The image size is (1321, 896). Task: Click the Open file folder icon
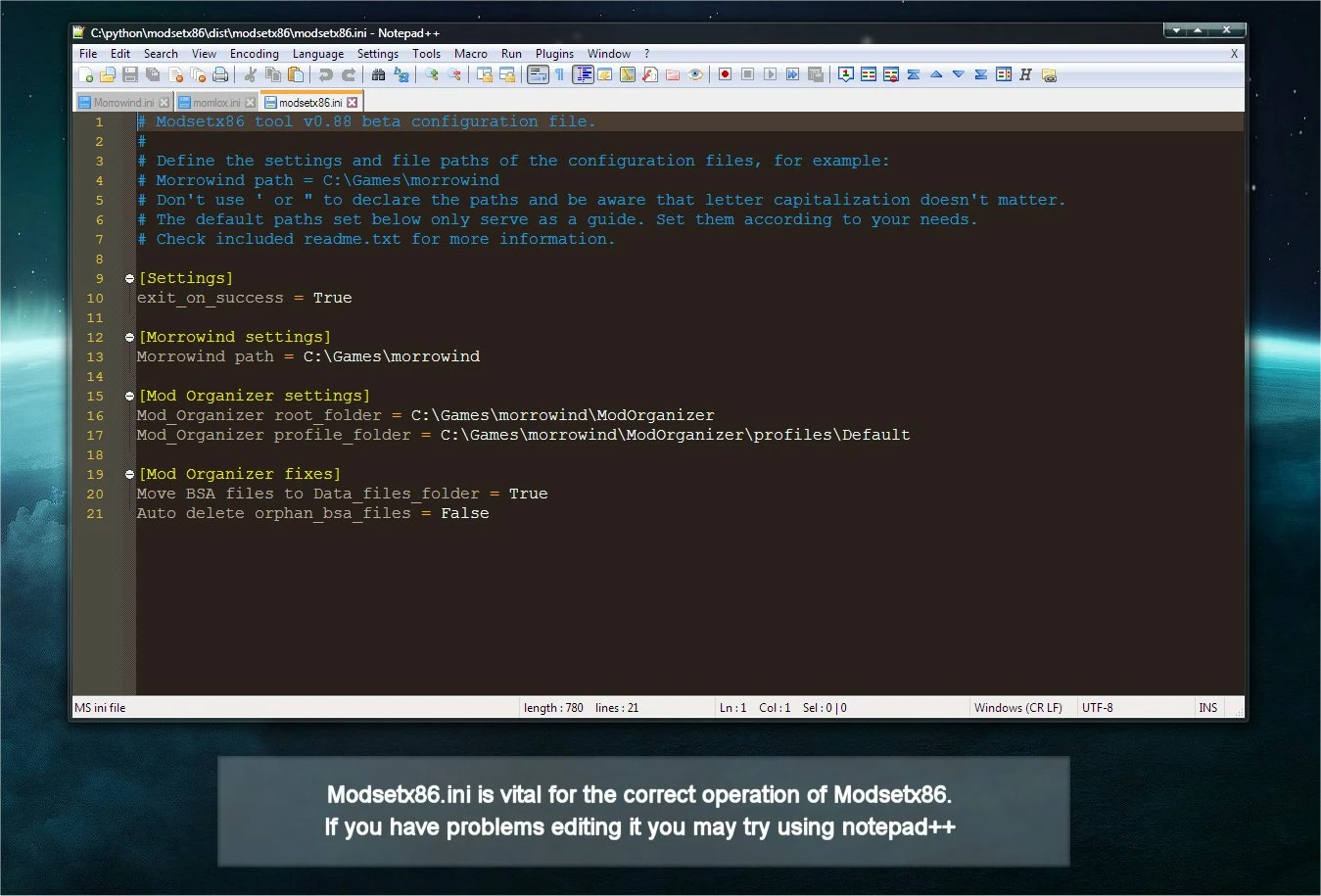click(108, 74)
